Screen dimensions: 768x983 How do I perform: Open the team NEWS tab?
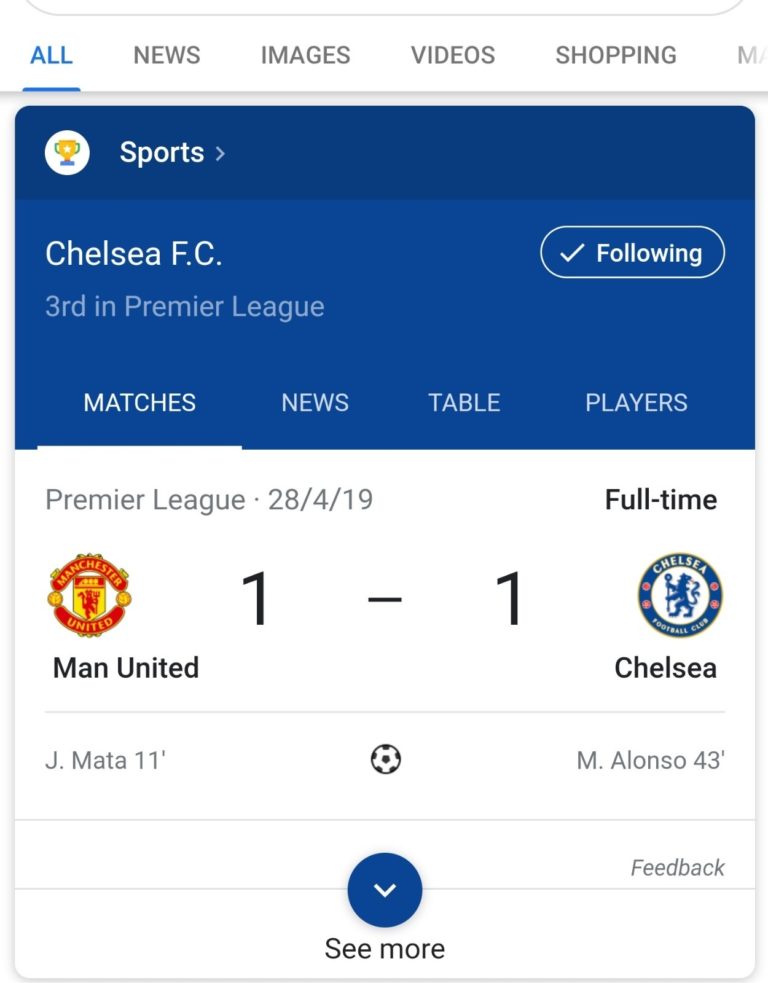point(315,402)
